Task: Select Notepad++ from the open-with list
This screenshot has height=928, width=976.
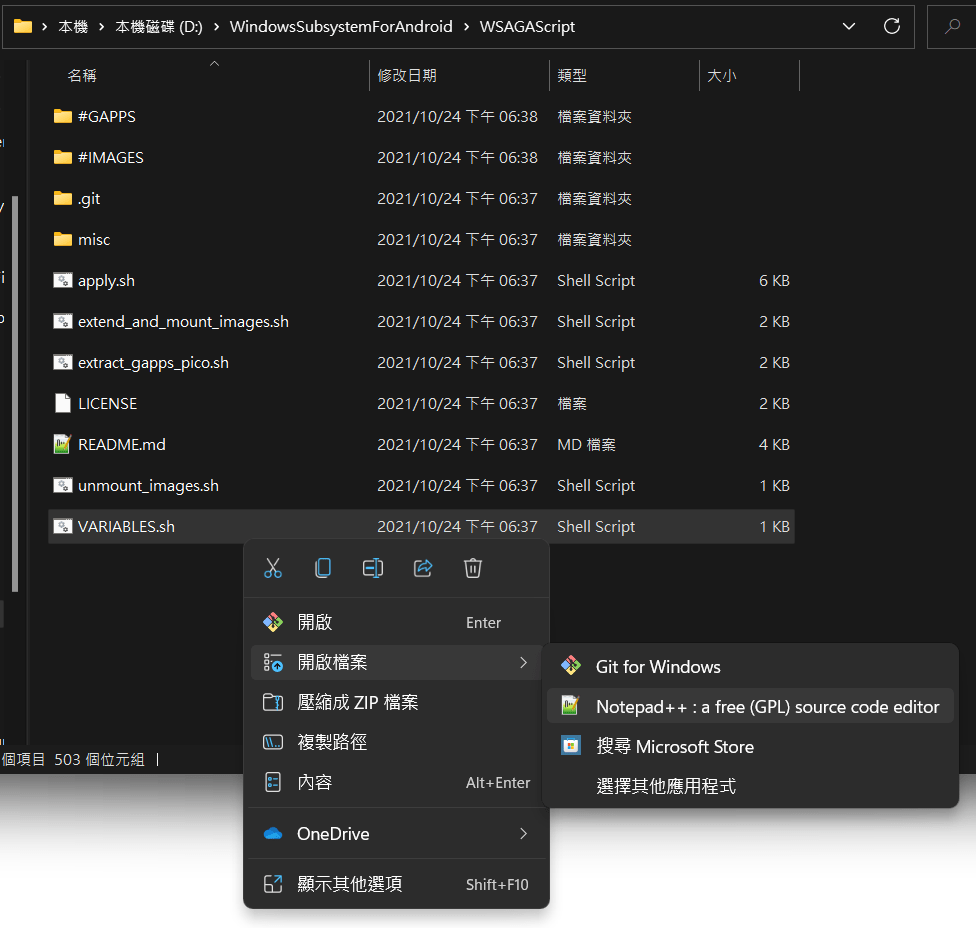Action: point(767,706)
